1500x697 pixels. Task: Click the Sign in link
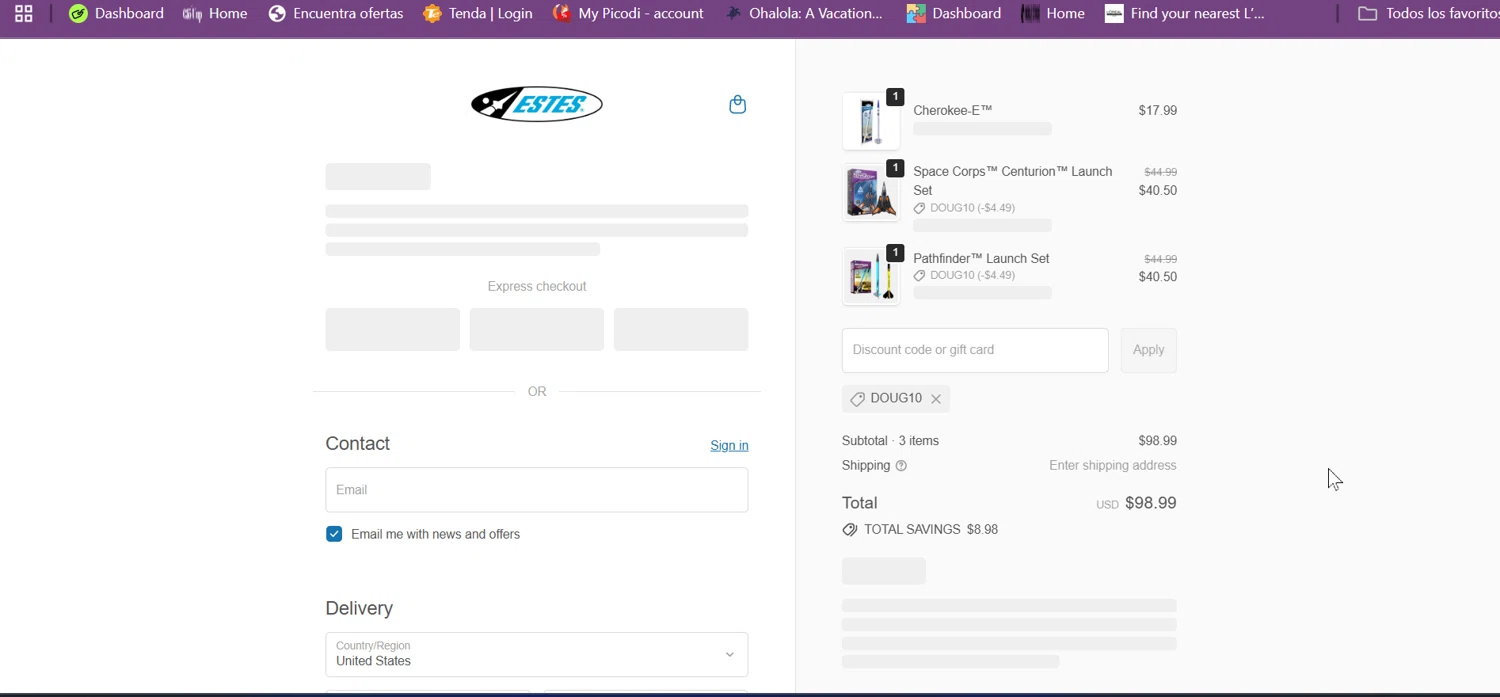coord(729,445)
